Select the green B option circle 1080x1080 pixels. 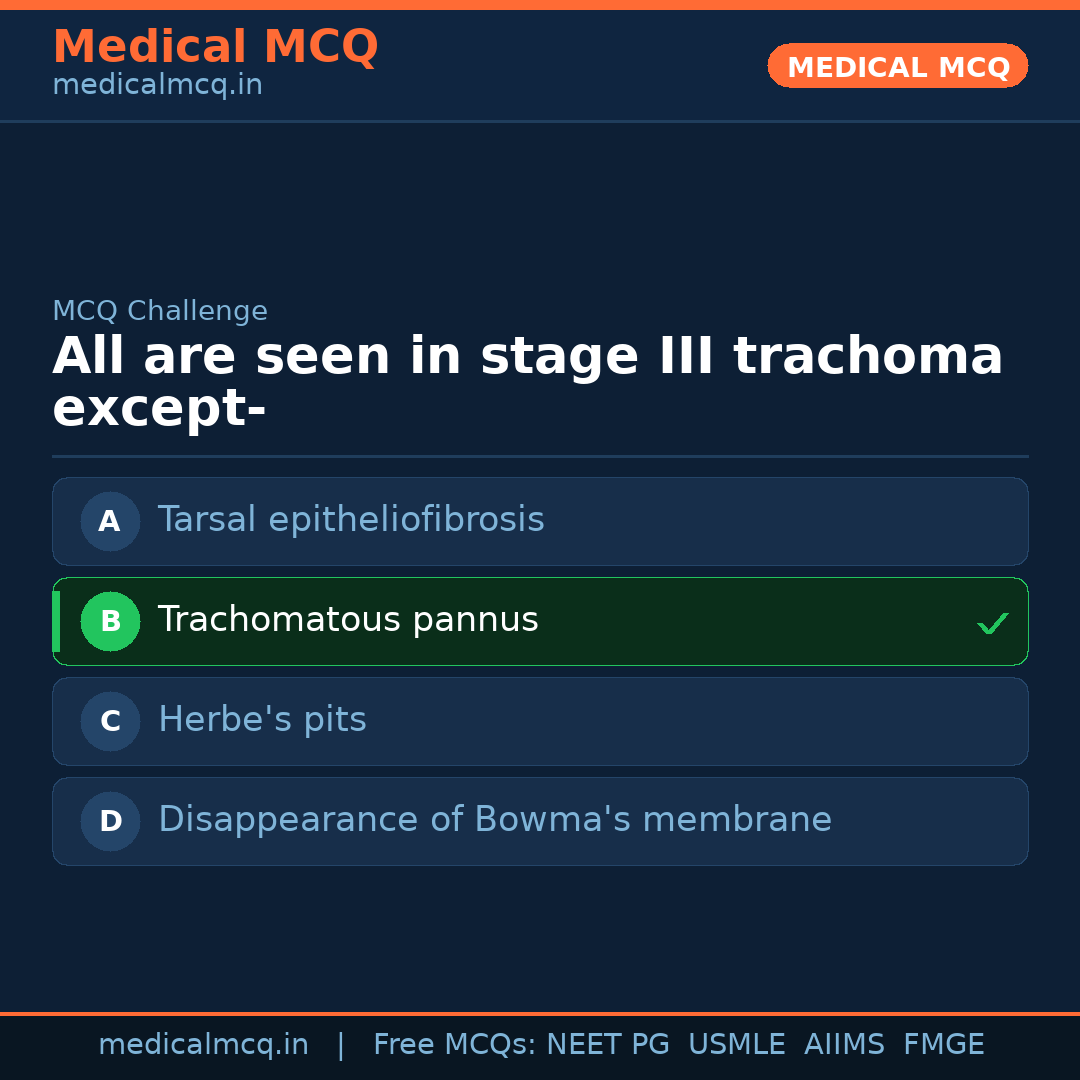pyautogui.click(x=110, y=621)
